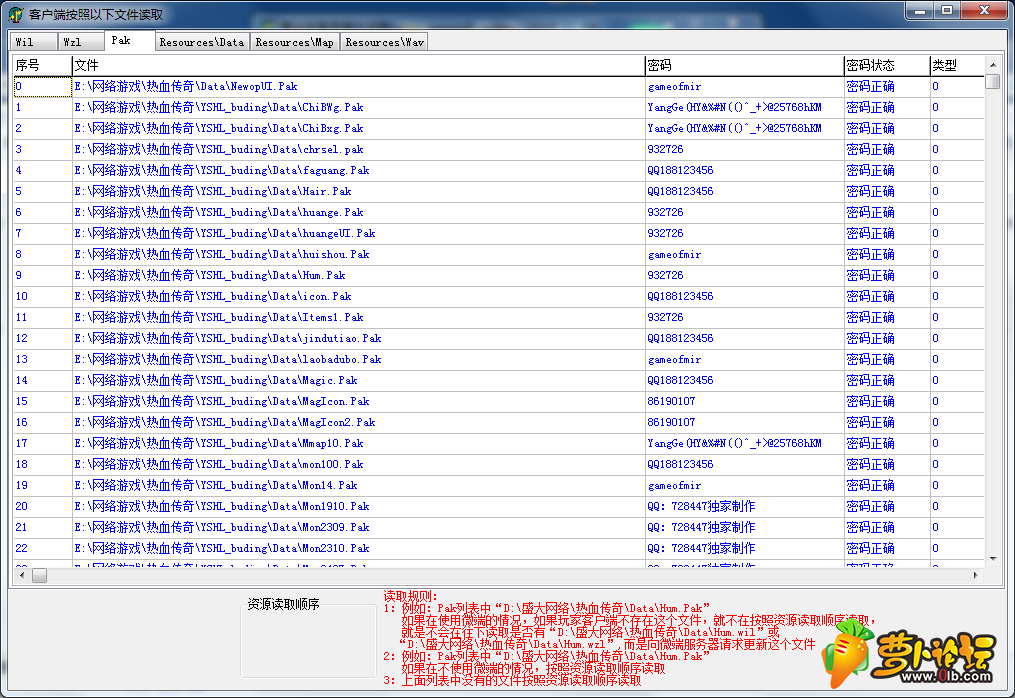The height and width of the screenshot is (698, 1015).
Task: Open the Resources\Map tab
Action: tap(295, 42)
